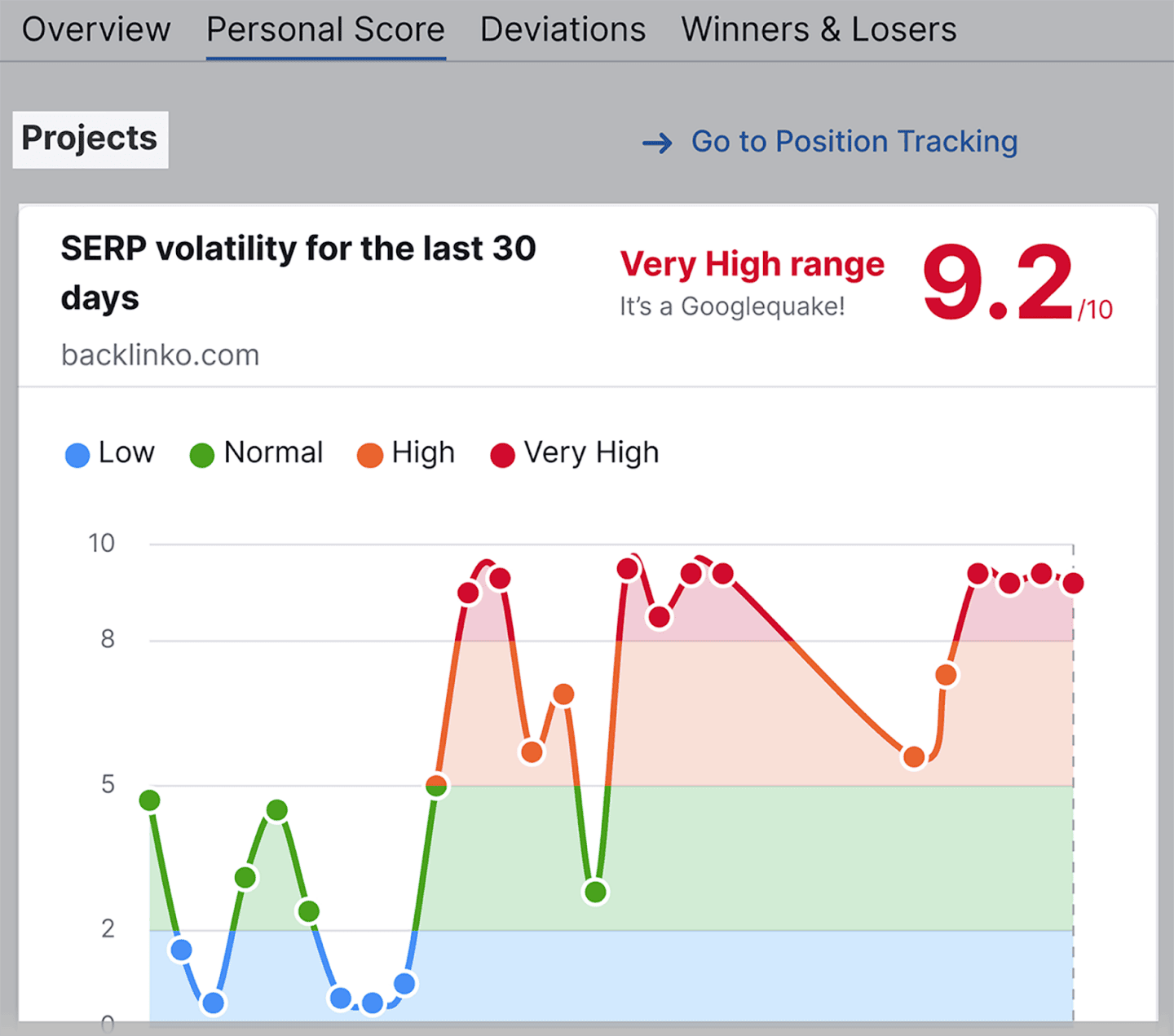Viewport: 1174px width, 1036px height.
Task: Click the blue arrow icon beside Position Tracking
Action: [x=657, y=143]
